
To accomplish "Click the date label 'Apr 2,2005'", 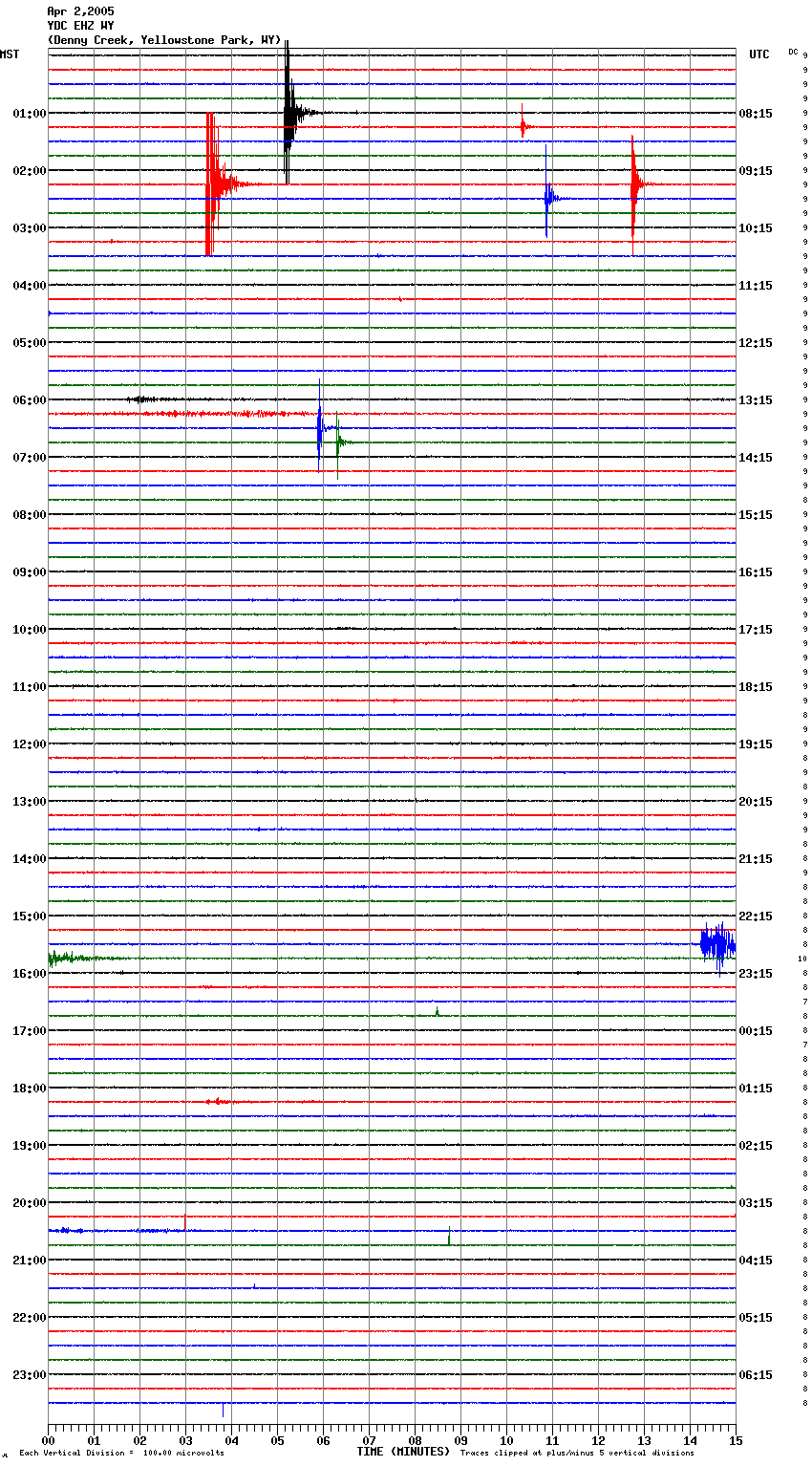I will point(80,11).
